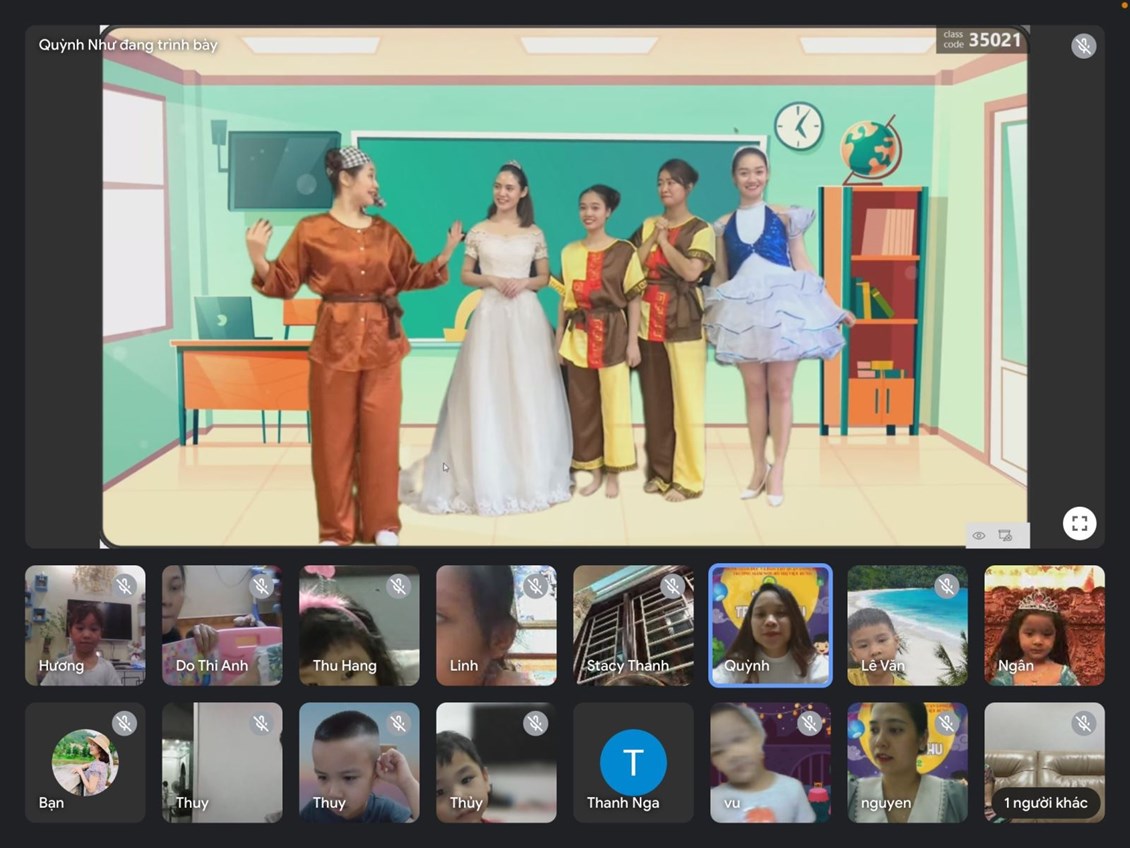The image size is (1130, 848).
Task: Select Quỳnh's highlighted video tile
Action: pyautogui.click(x=770, y=626)
